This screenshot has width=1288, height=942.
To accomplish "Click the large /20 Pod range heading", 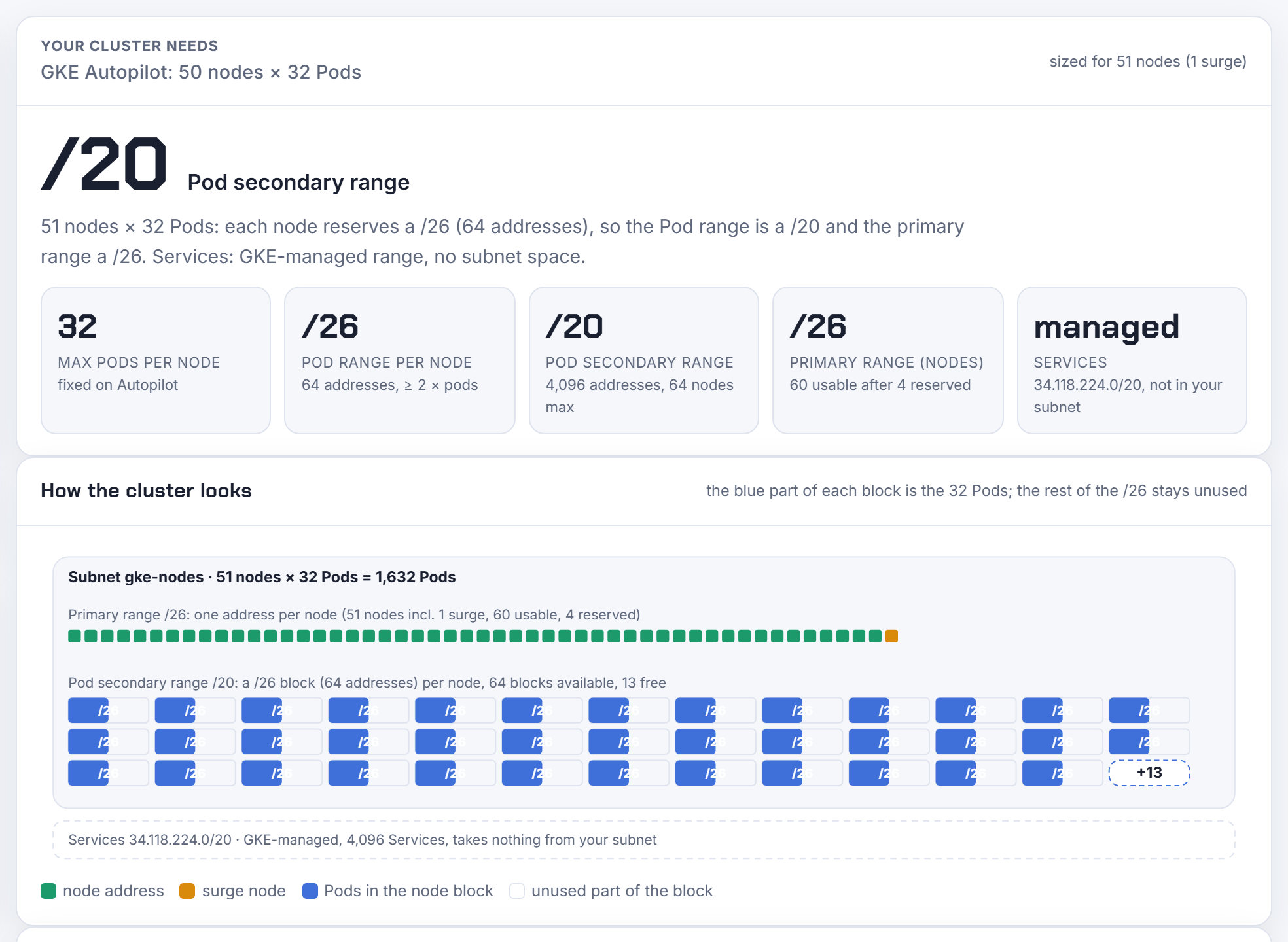I will tap(104, 164).
